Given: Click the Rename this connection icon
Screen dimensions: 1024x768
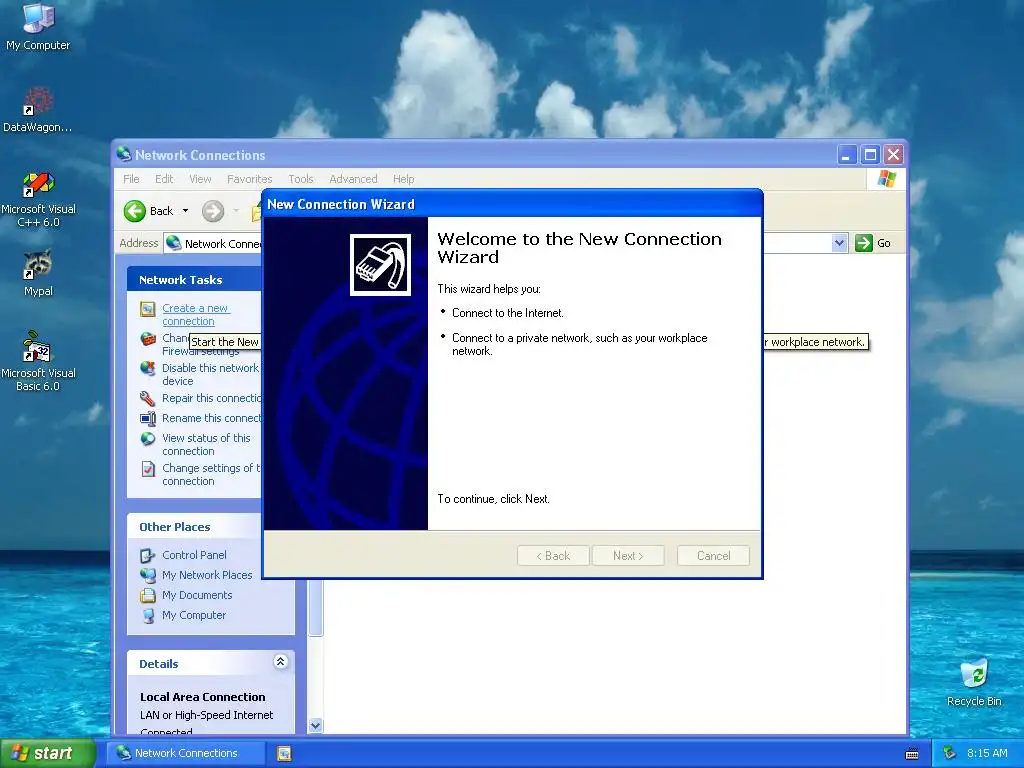Looking at the screenshot, I should (x=148, y=419).
